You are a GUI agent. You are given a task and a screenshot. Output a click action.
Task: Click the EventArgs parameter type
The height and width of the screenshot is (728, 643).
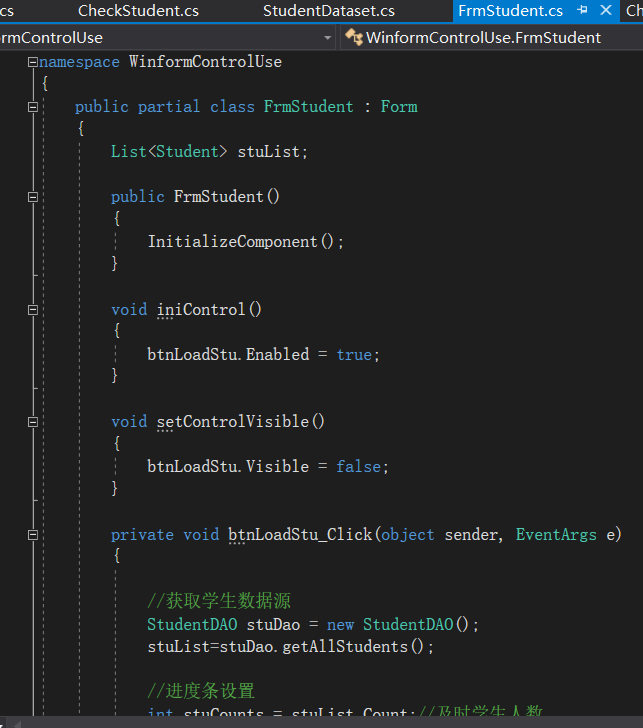pyautogui.click(x=556, y=535)
